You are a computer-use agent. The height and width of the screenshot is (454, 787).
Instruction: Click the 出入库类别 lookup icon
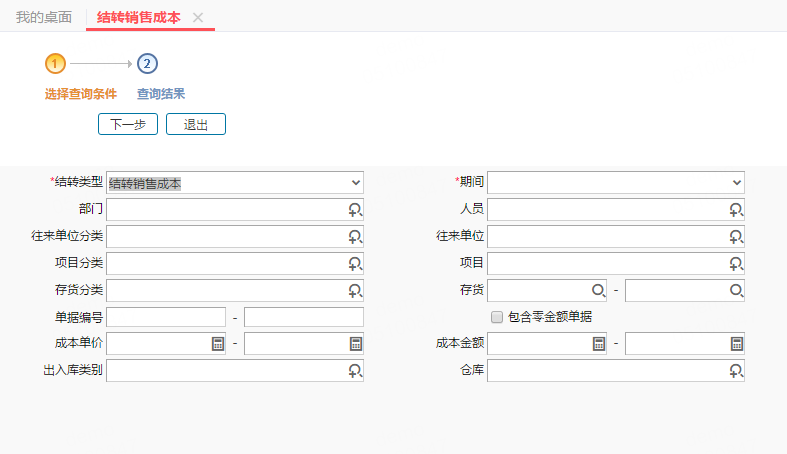[x=354, y=370]
